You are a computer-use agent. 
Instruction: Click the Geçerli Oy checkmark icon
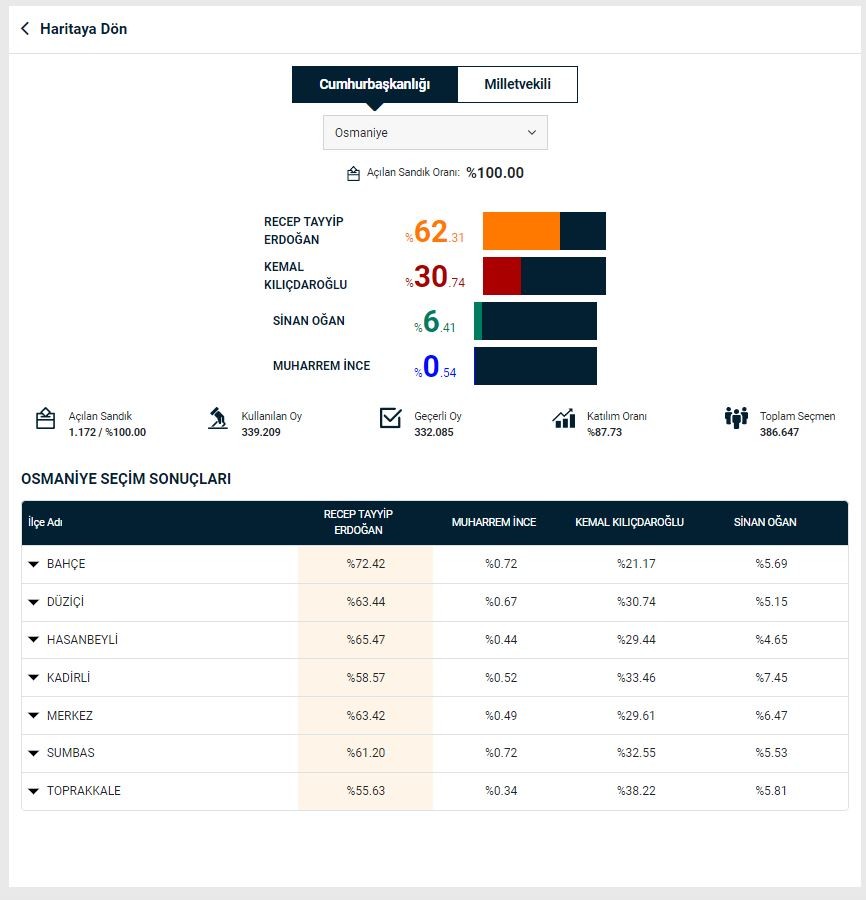click(x=391, y=418)
